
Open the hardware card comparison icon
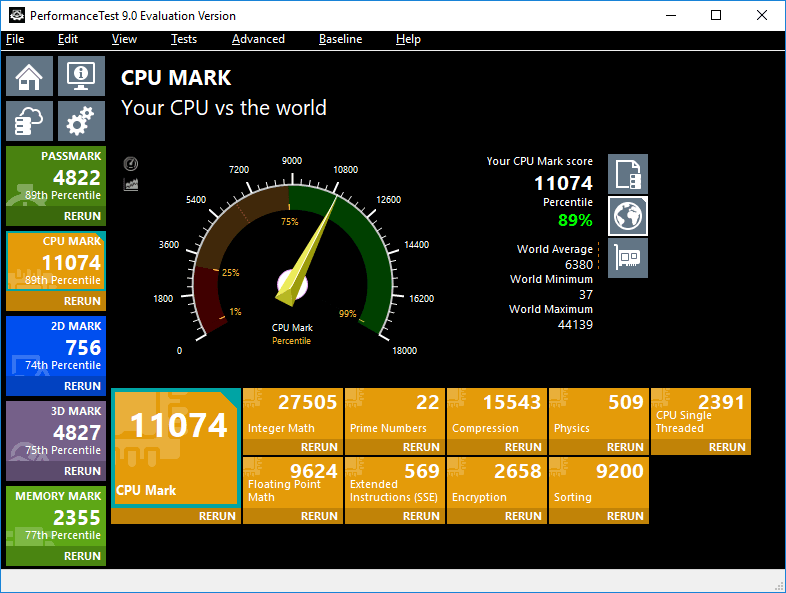point(628,258)
